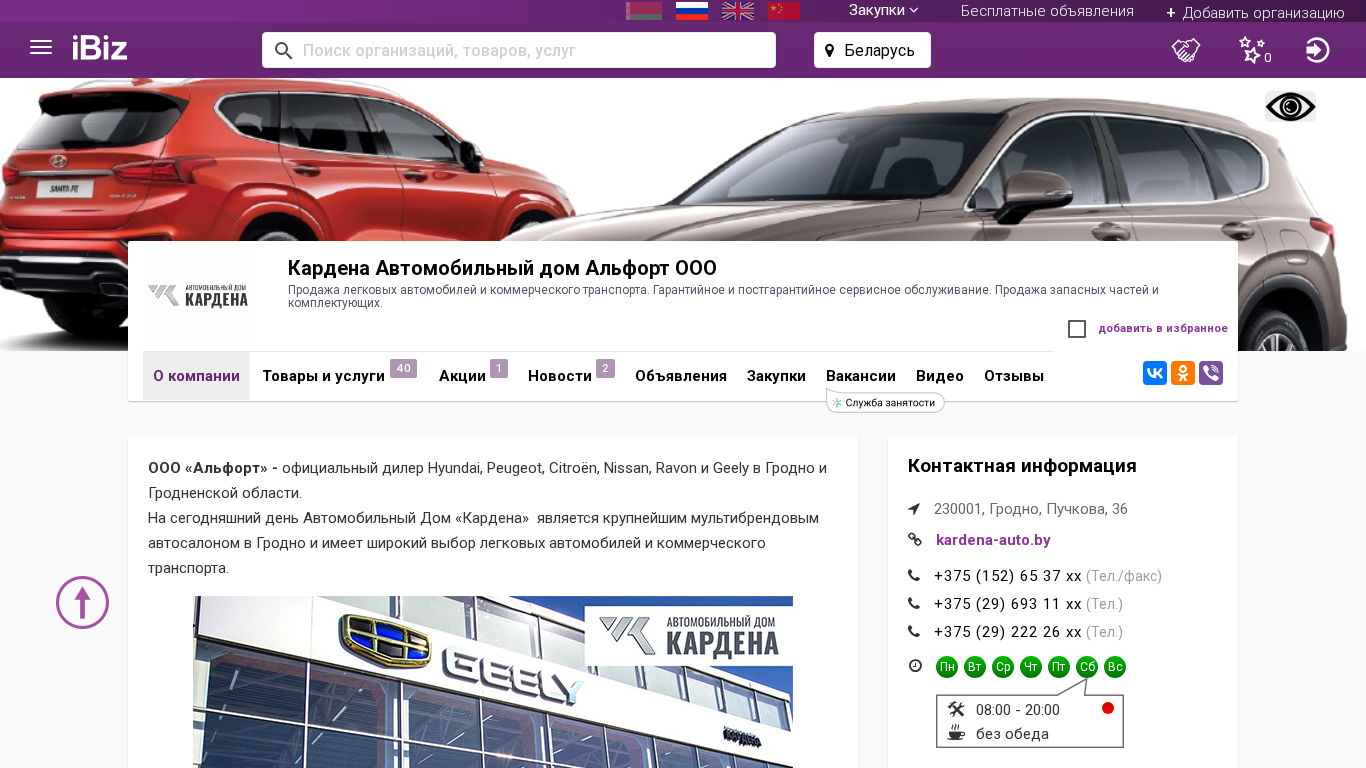Share on VK social network

1155,374
